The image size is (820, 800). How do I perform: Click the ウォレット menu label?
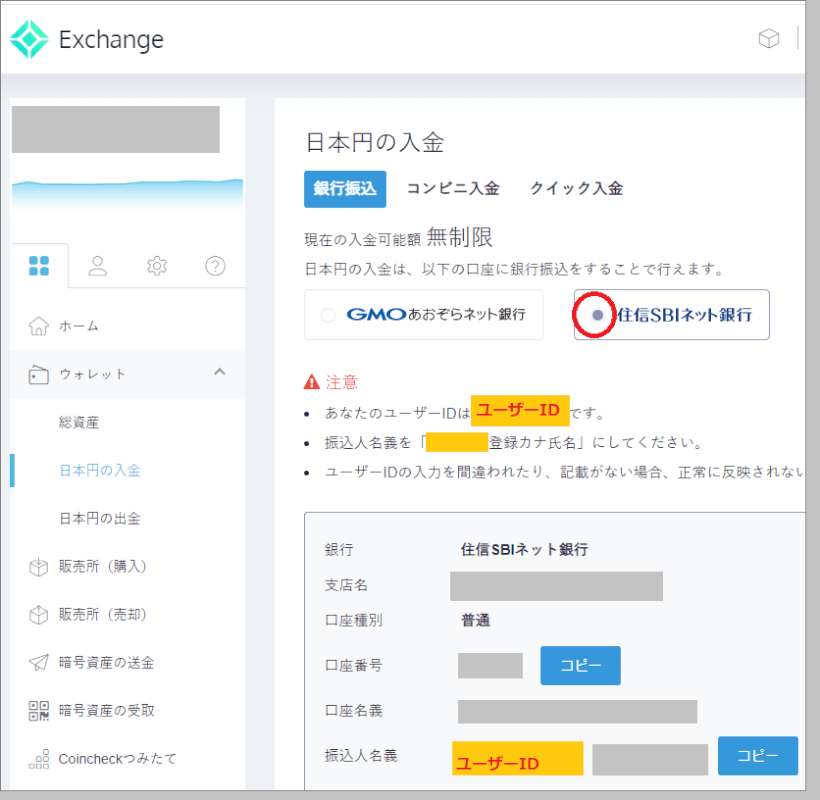click(92, 374)
